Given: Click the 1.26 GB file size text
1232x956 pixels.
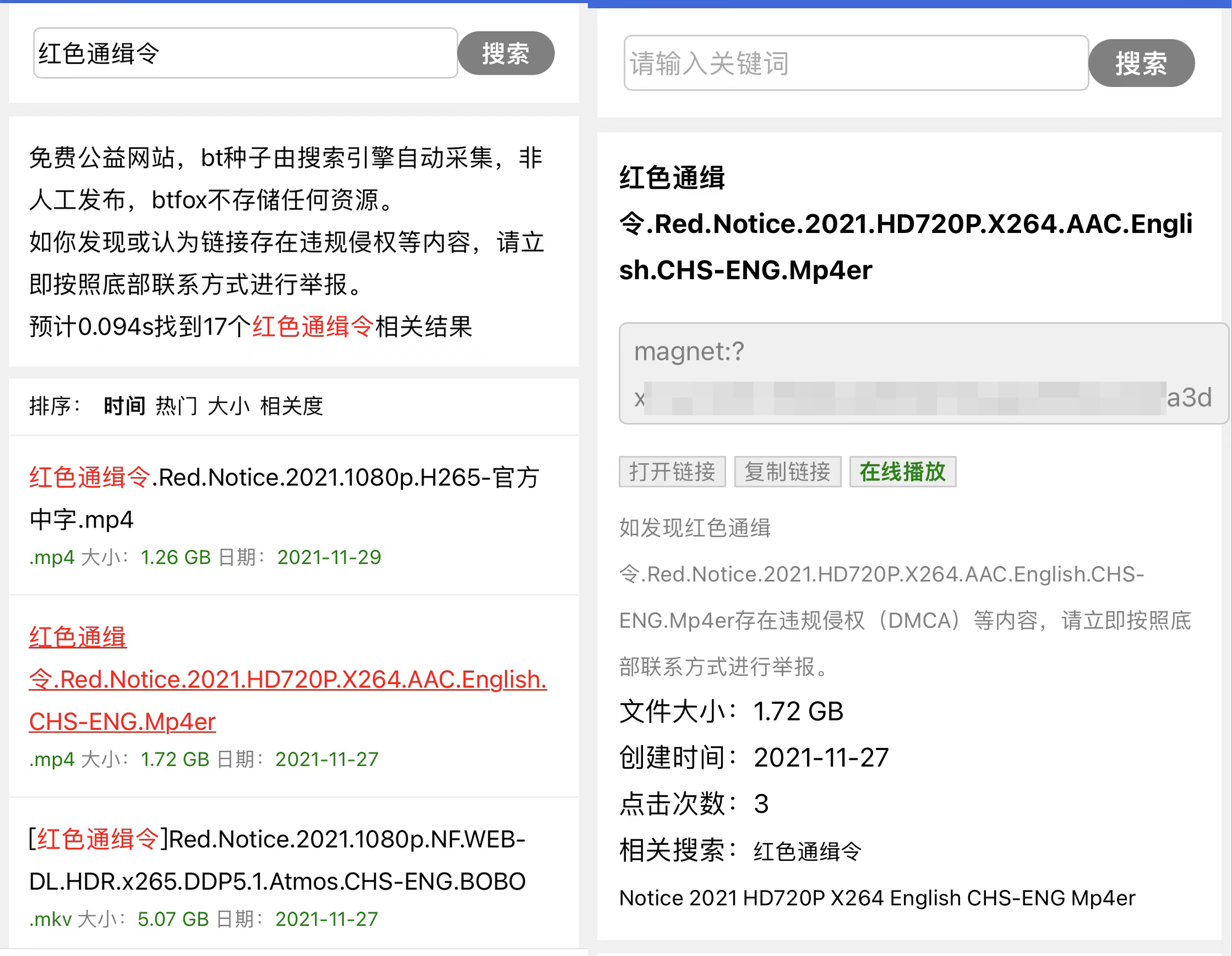Looking at the screenshot, I should point(176,557).
